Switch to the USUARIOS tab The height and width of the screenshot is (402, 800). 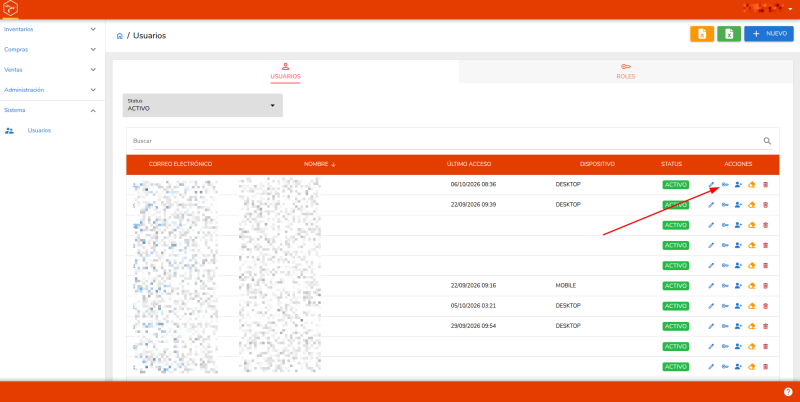point(285,72)
